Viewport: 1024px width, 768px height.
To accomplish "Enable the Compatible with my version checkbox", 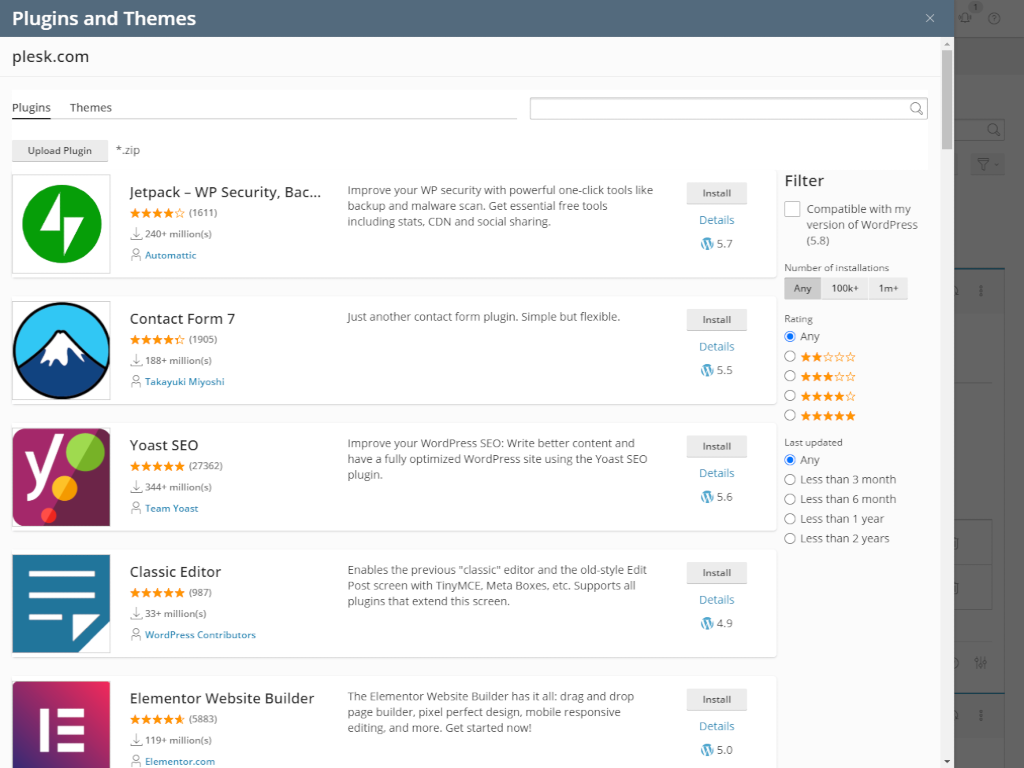I will [x=792, y=209].
